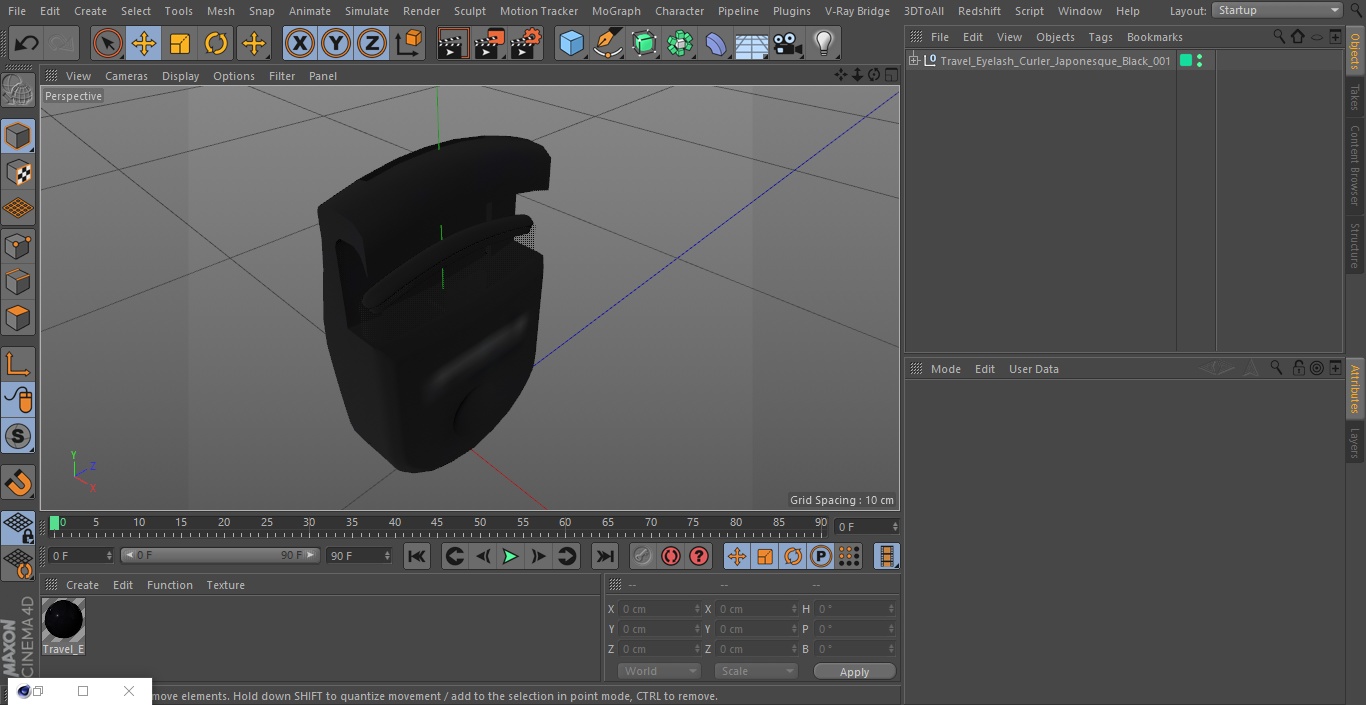The height and width of the screenshot is (705, 1366).
Task: Toggle Y axis lock
Action: (336, 43)
